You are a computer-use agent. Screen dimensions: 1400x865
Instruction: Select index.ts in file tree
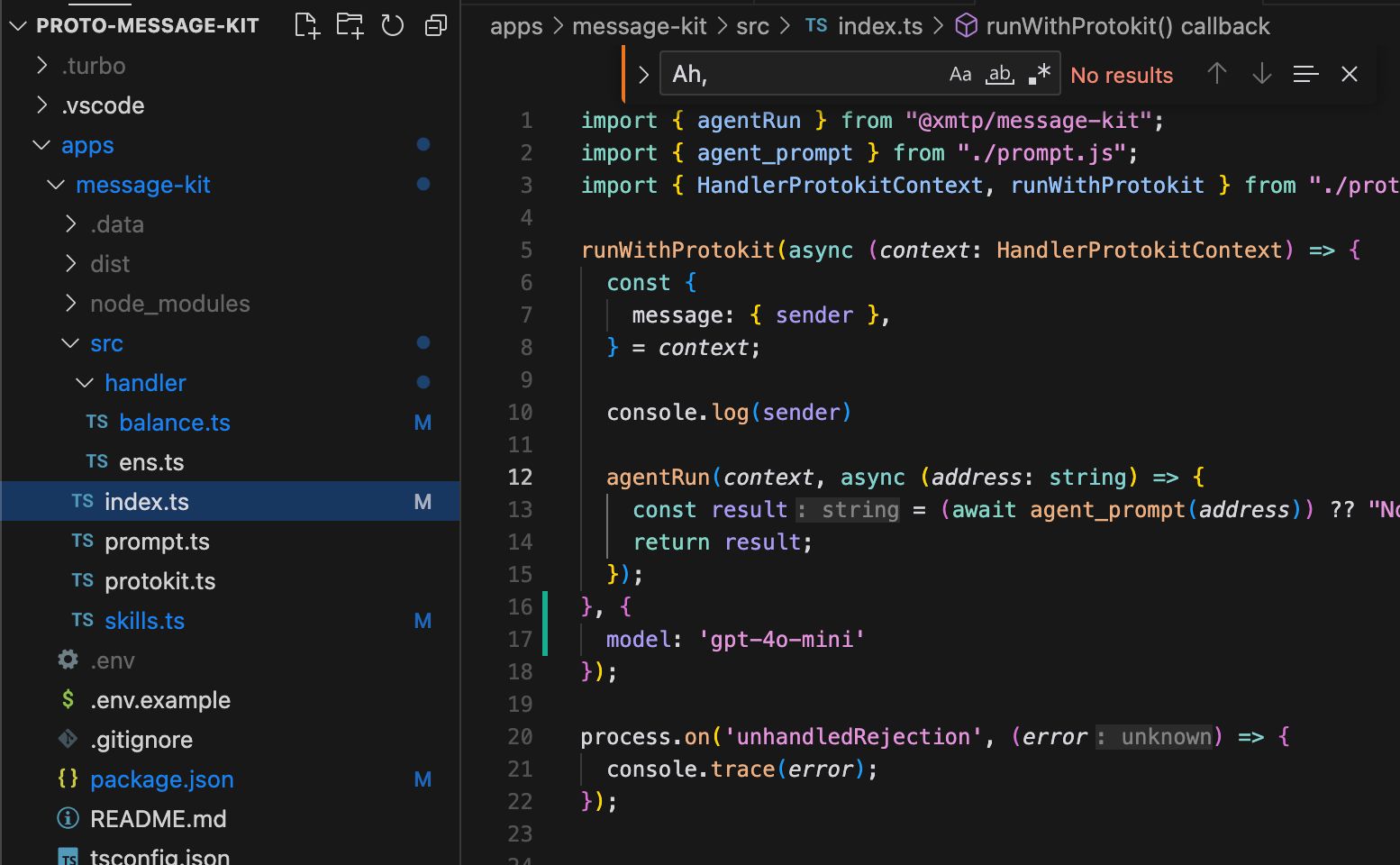230,502
